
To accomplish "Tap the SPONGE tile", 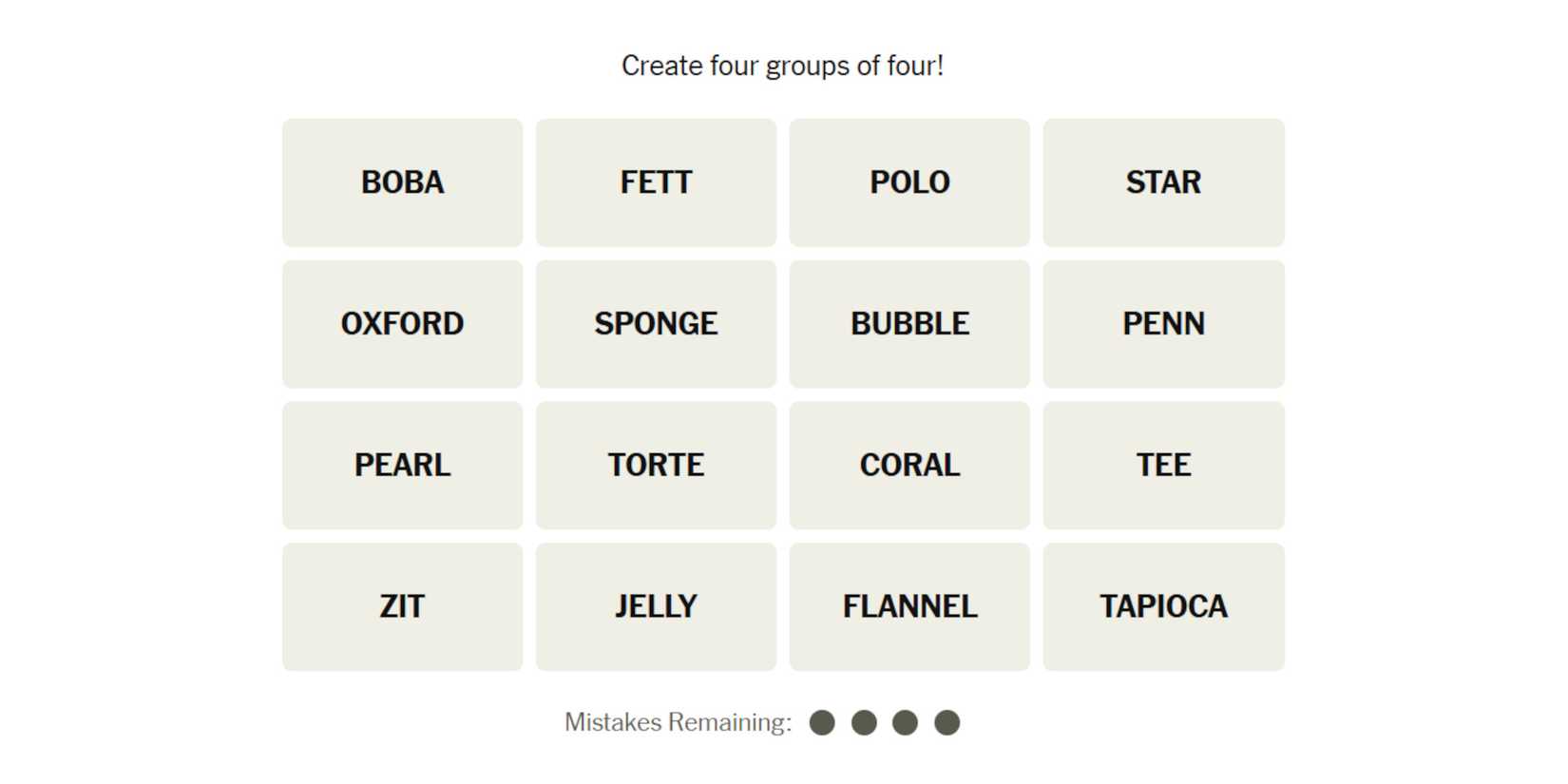I will click(656, 324).
